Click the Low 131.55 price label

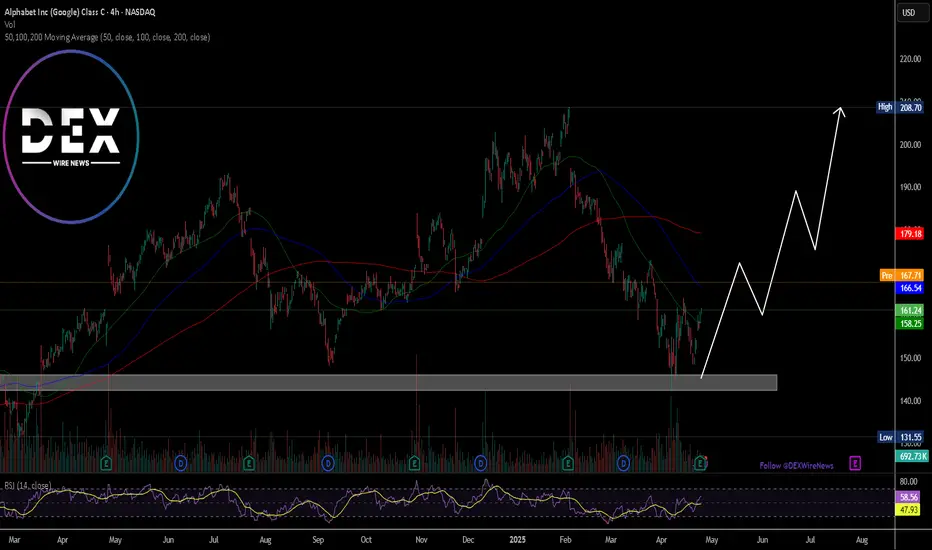[x=901, y=437]
